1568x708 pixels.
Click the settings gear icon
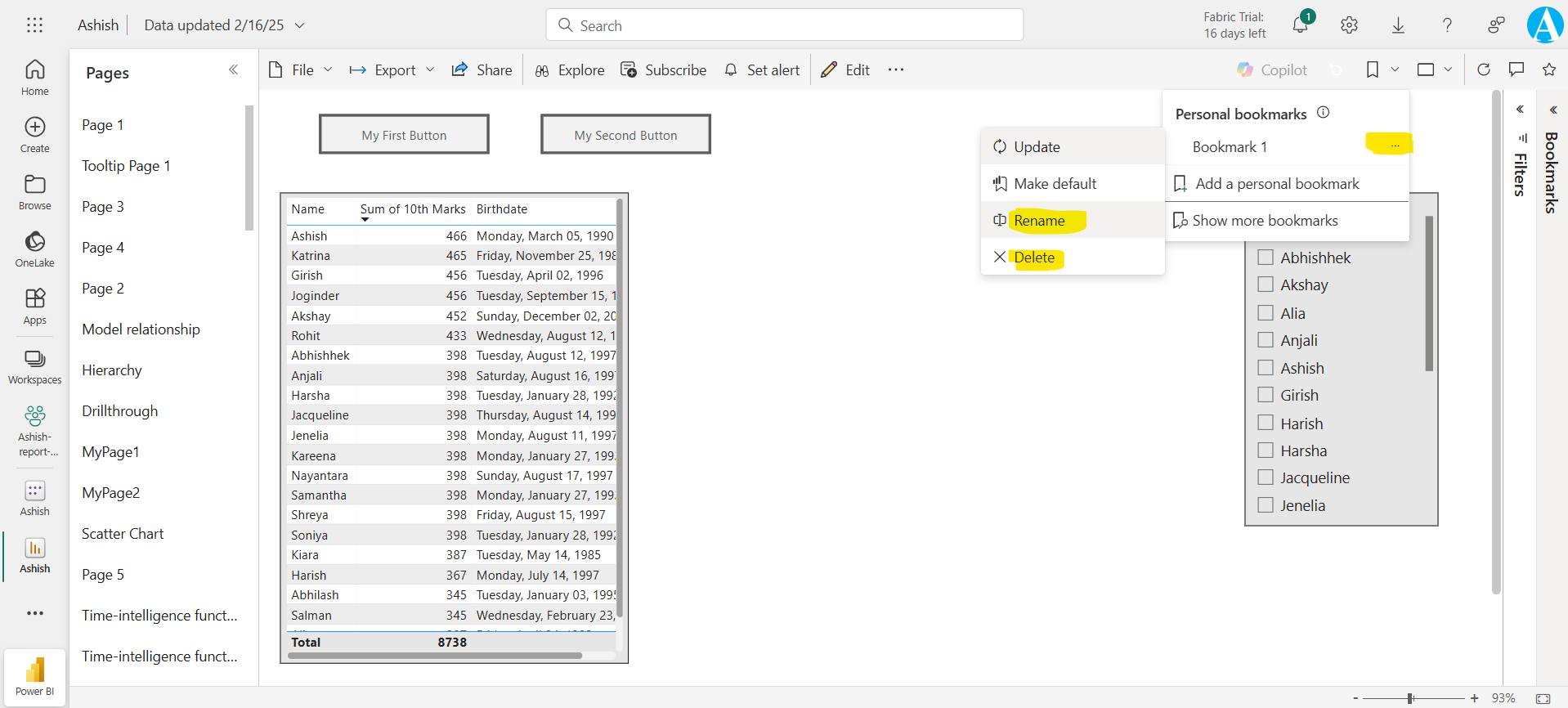click(x=1349, y=25)
